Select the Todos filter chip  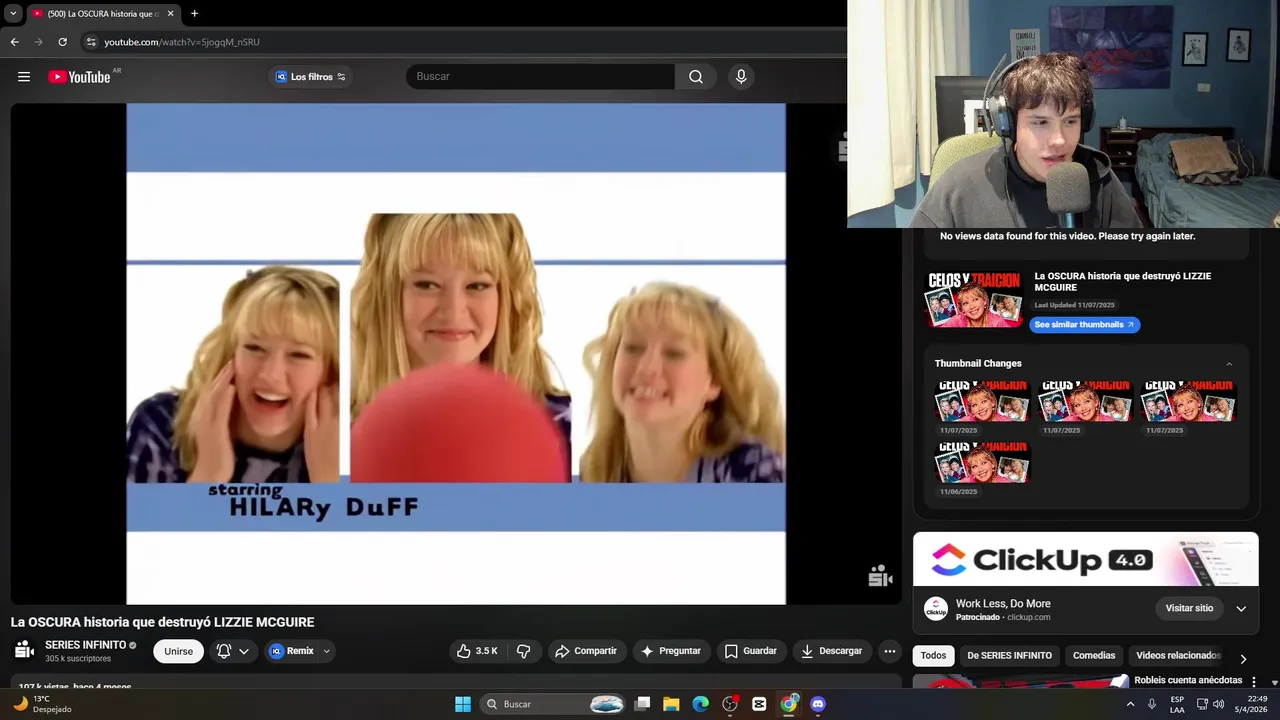[x=933, y=656]
